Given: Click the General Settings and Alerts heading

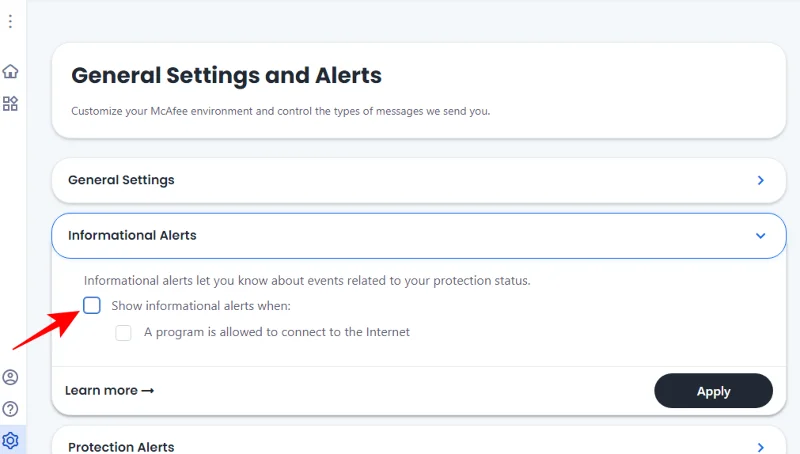Looking at the screenshot, I should (x=226, y=75).
